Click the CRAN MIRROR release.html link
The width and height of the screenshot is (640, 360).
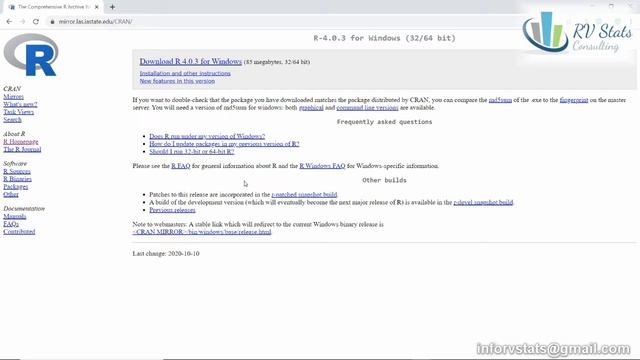click(202, 232)
